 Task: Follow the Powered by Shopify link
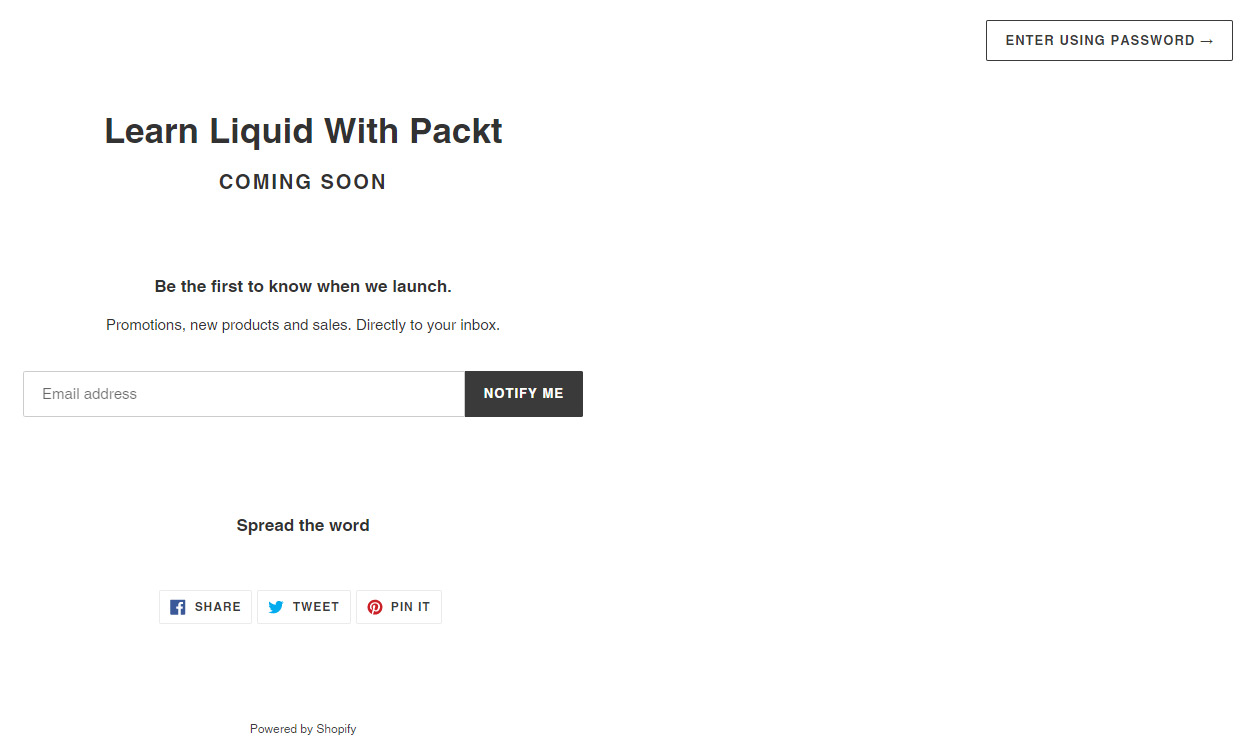pos(303,729)
